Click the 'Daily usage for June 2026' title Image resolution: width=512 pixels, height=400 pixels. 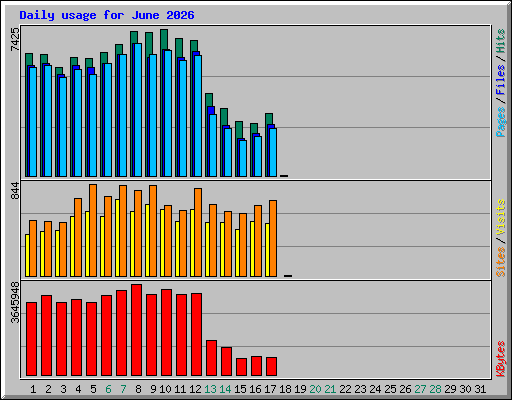coord(107,15)
